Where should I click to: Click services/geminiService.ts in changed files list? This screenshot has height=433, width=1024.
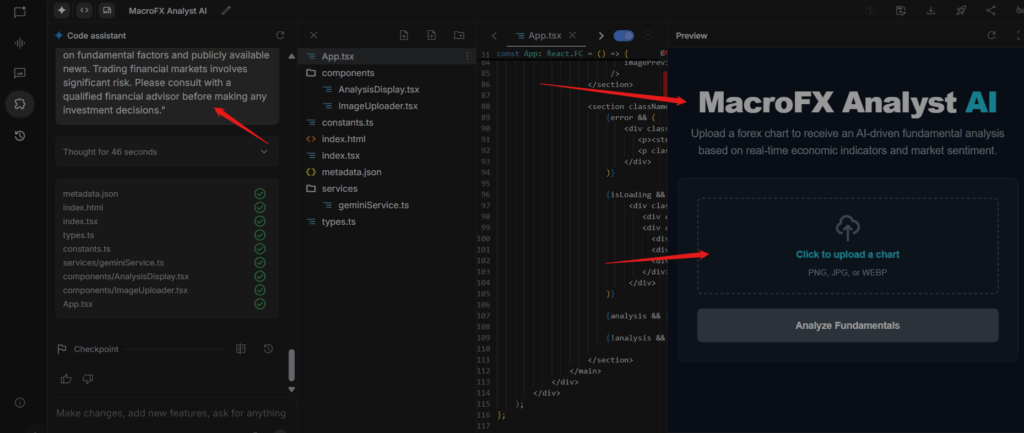114,263
